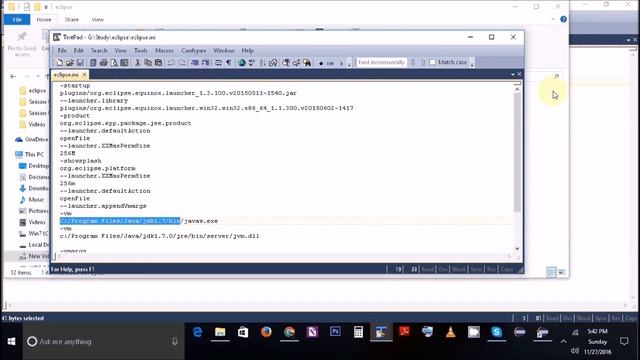
Task: Cut selection with the scissors icon
Action: tap(137, 62)
